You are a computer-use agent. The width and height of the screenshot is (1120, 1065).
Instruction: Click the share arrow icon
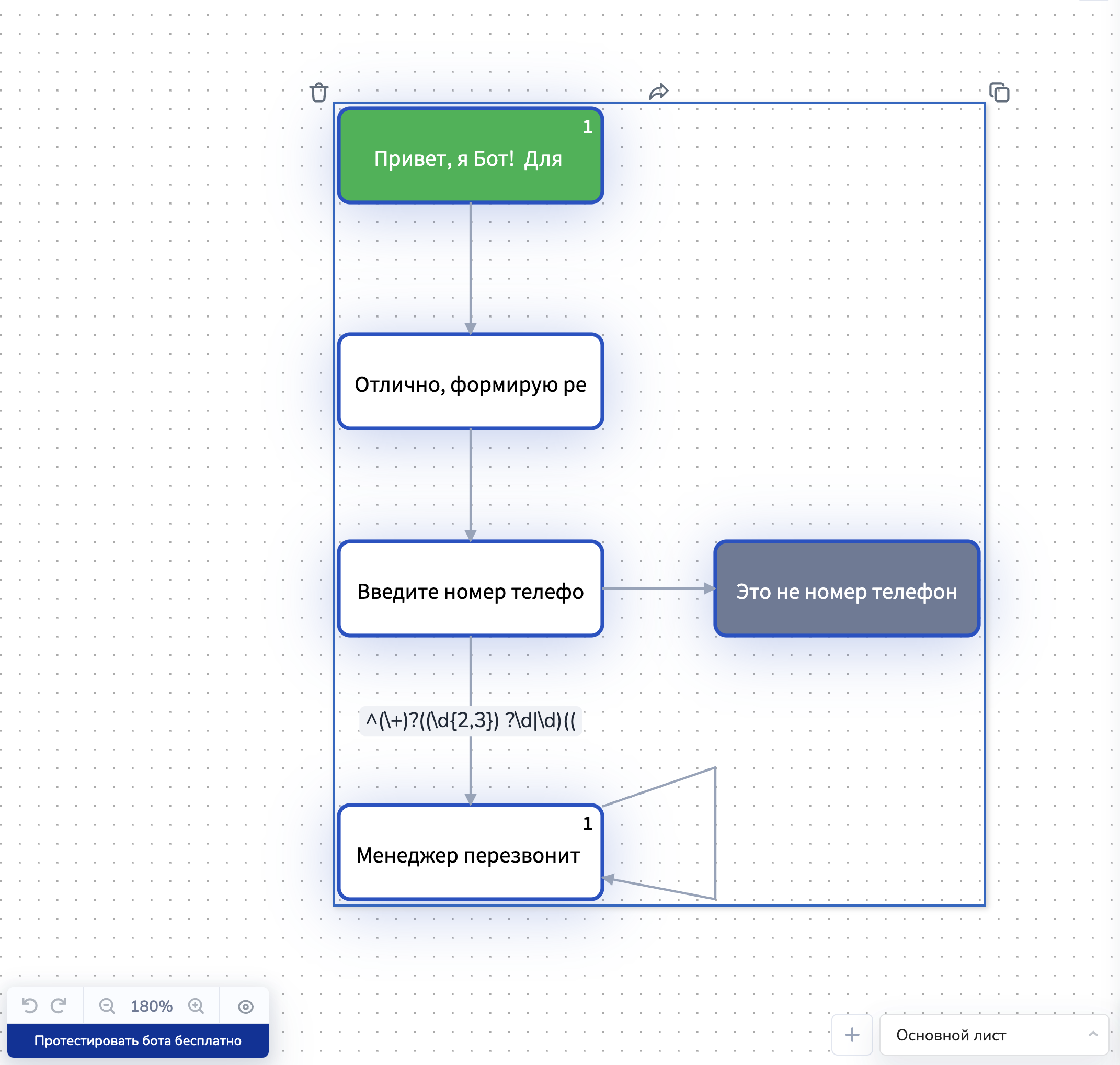658,92
